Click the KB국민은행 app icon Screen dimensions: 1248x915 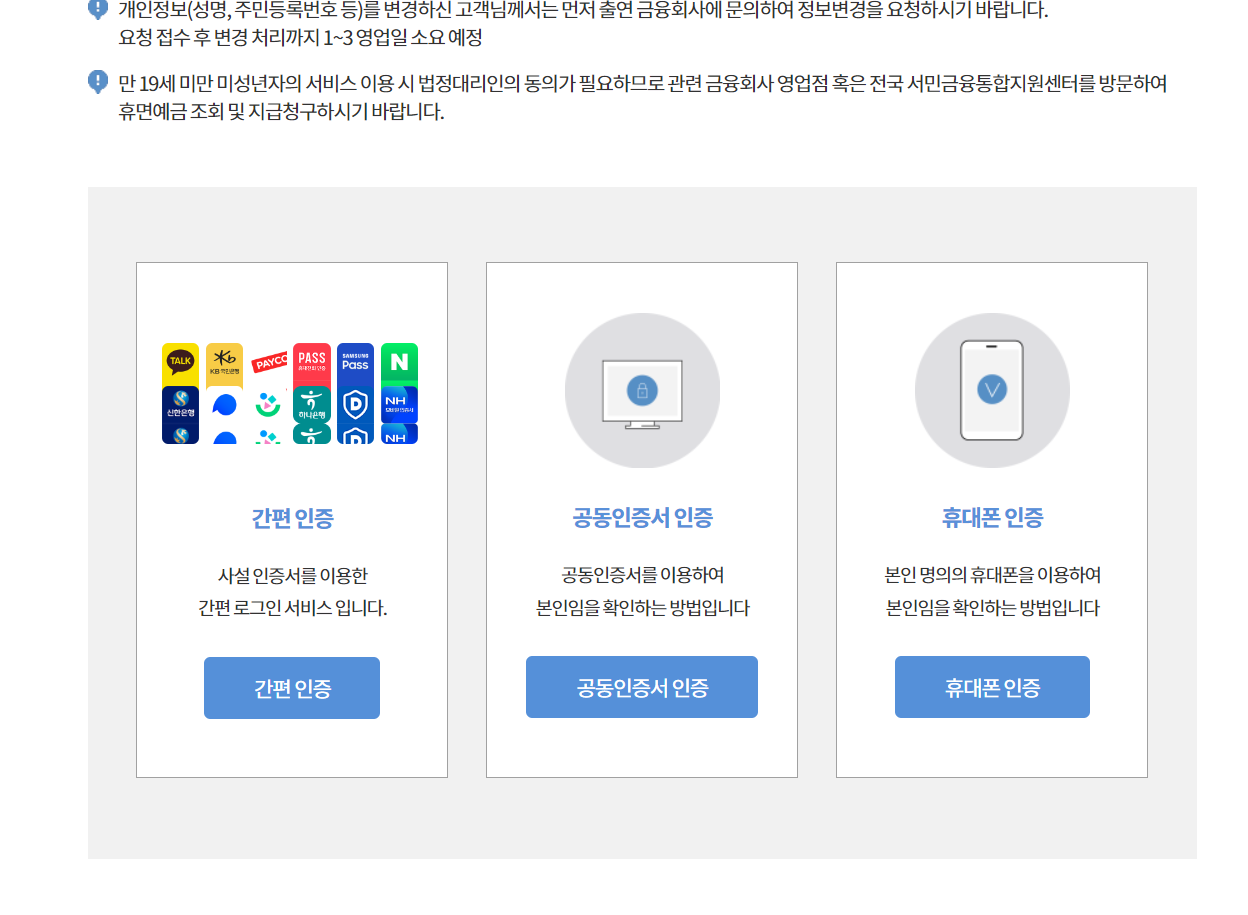pyautogui.click(x=224, y=363)
